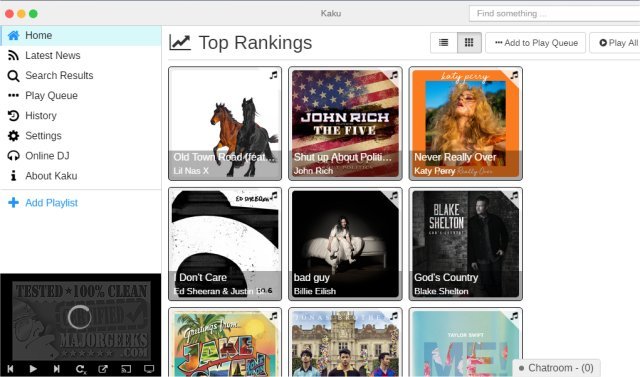Click the Top Rankings chart icon
Viewport: 640px width, 377px height.
click(x=180, y=42)
